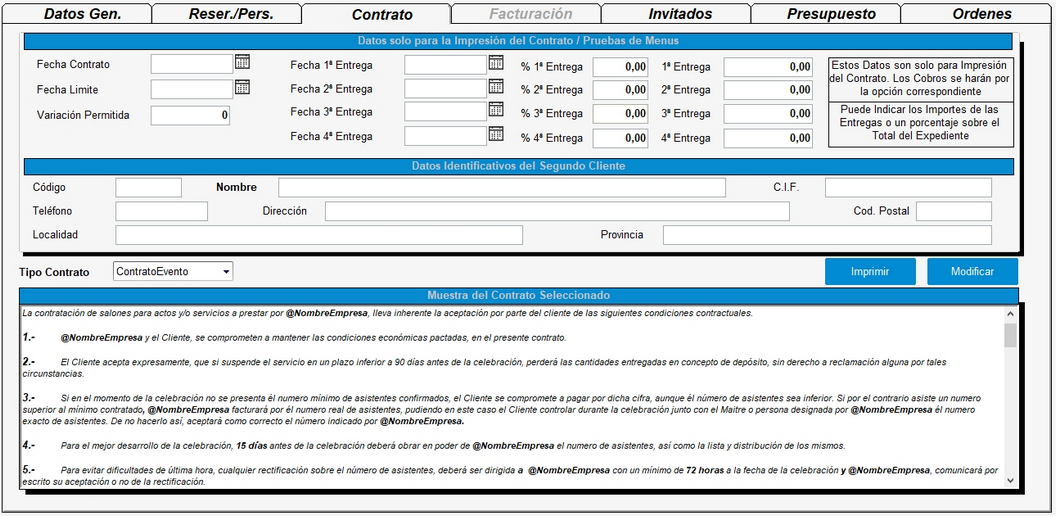The image size is (1056, 516).
Task: Click the Modificar button
Action: pos(972,271)
